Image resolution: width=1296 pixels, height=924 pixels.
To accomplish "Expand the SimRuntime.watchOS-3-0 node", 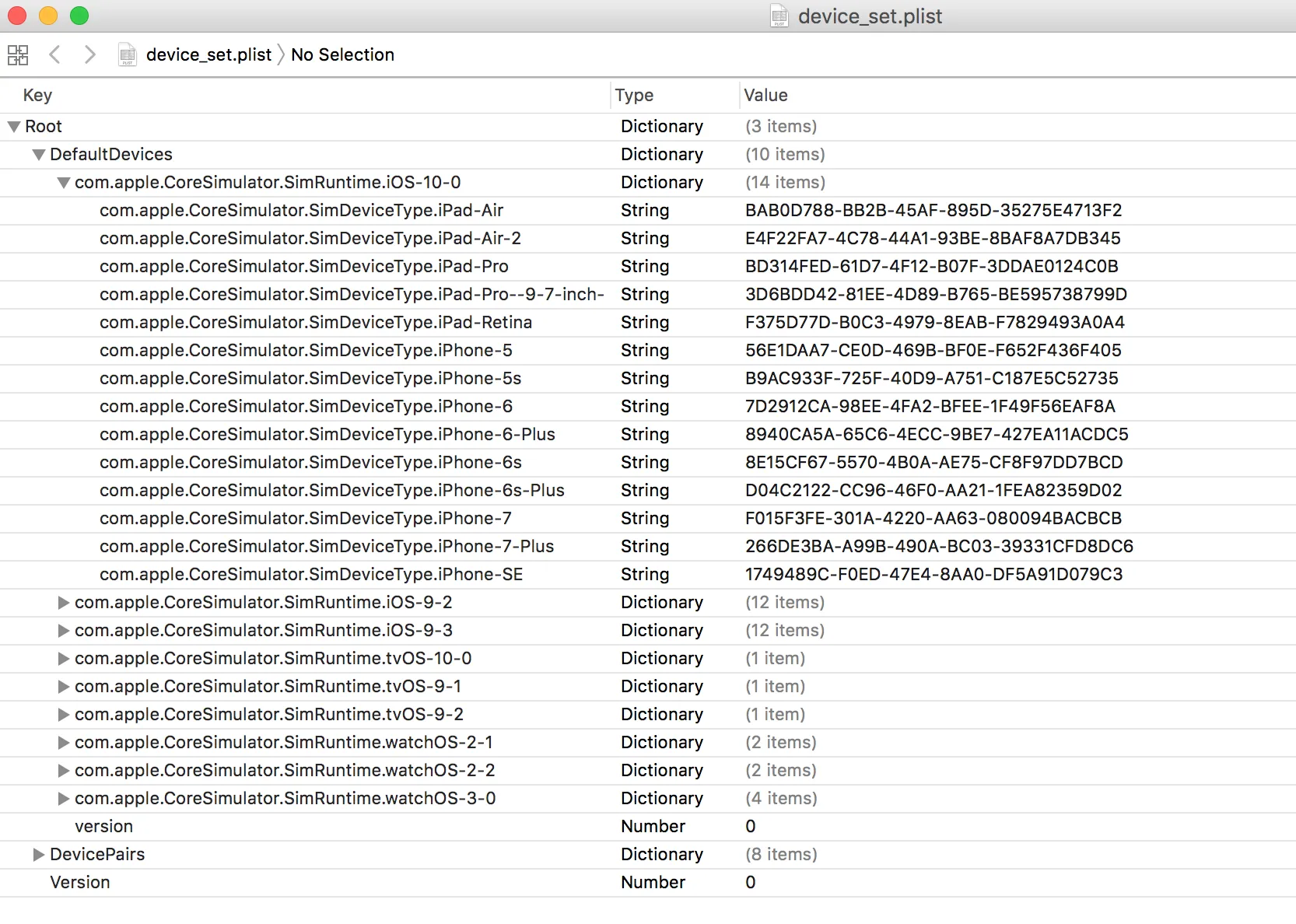I will [x=64, y=799].
